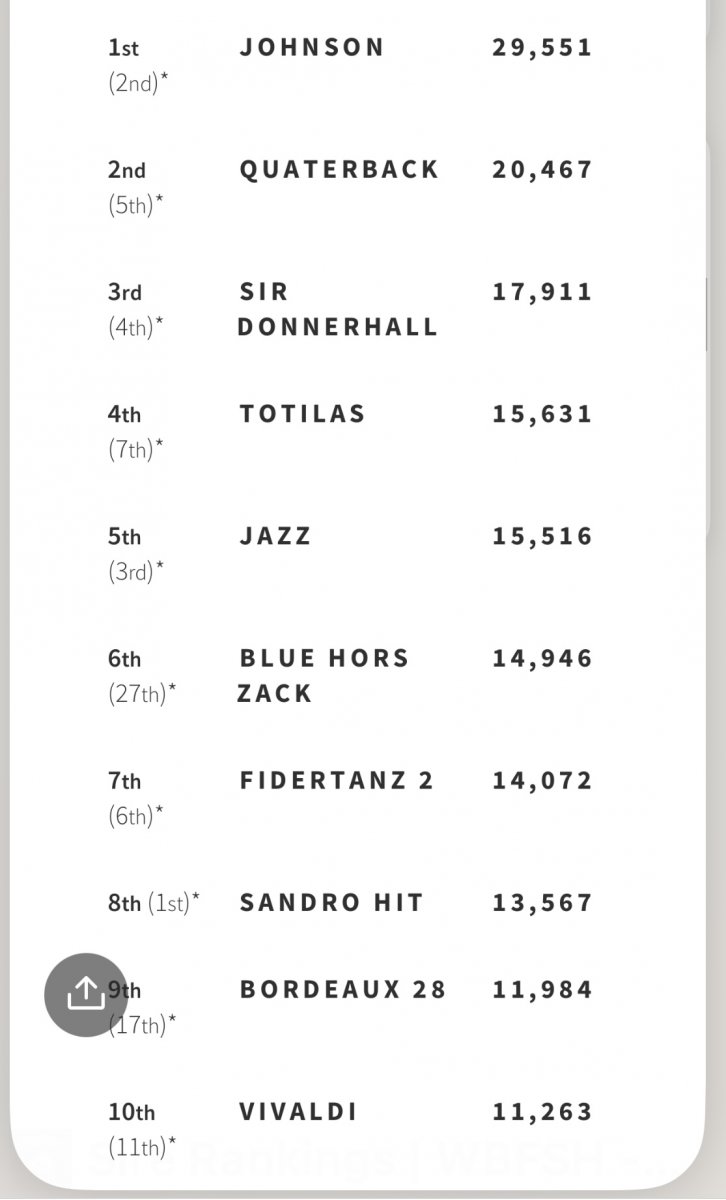Image resolution: width=726 pixels, height=1200 pixels.
Task: Click the VIVALDI sire name
Action: [x=298, y=1111]
